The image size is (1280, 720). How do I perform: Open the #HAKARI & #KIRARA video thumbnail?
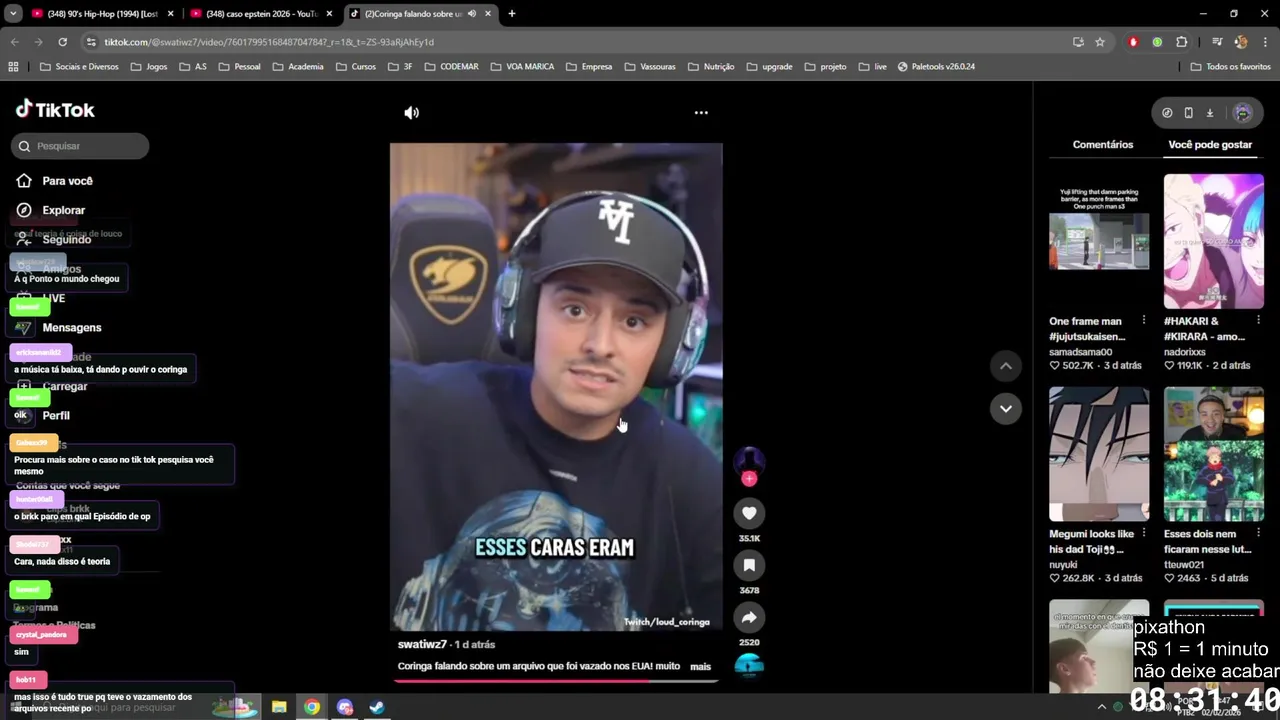pos(1214,241)
